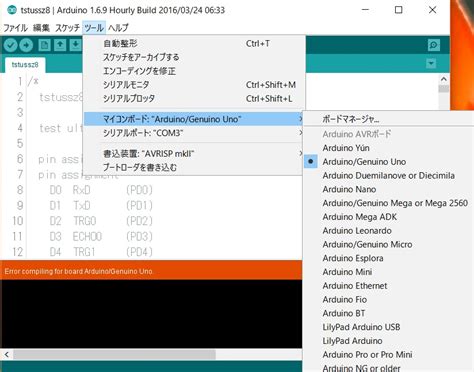
Task: Select Arduino Mega ADK board
Action: (359, 217)
